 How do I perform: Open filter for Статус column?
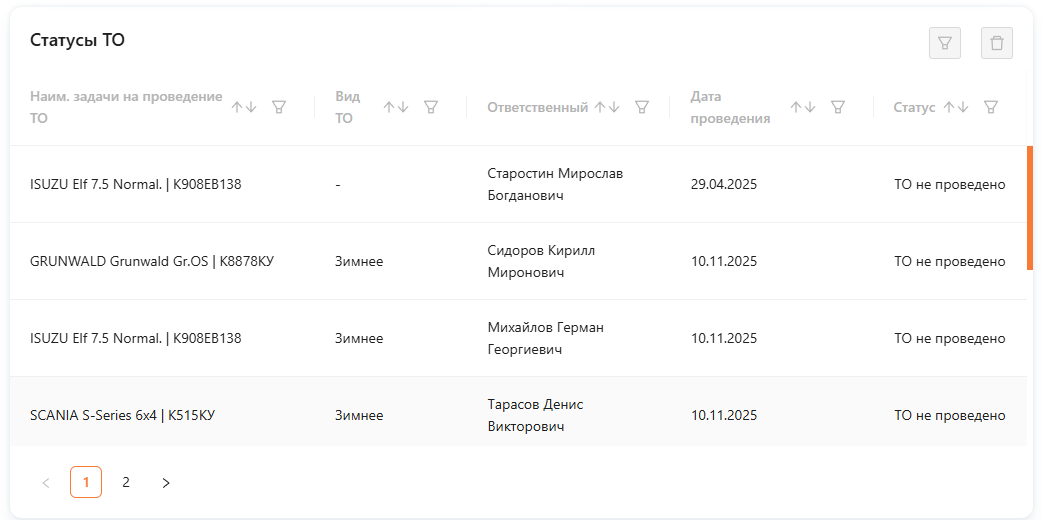click(990, 107)
